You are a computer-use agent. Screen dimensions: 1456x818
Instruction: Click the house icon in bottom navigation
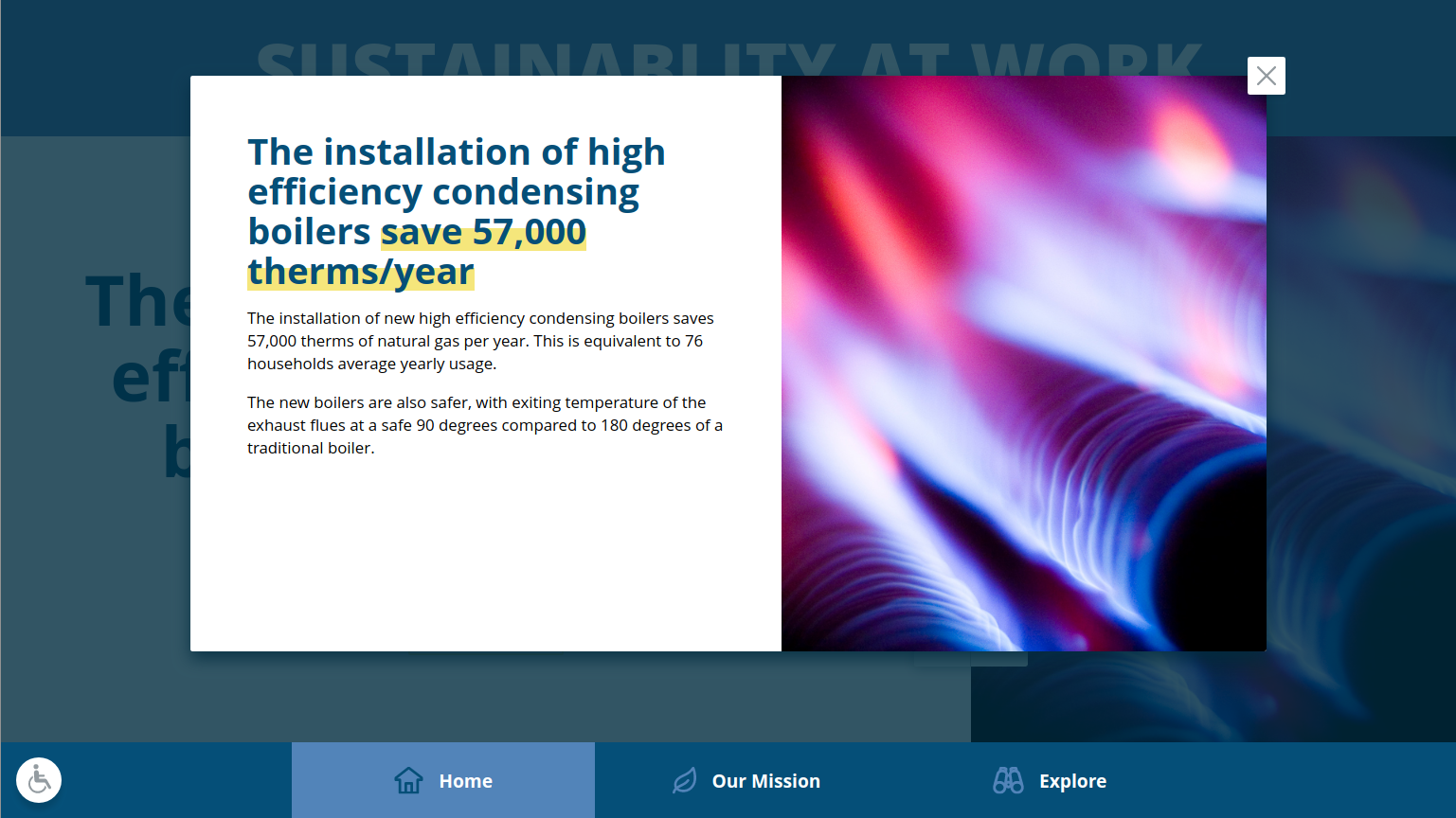(408, 781)
